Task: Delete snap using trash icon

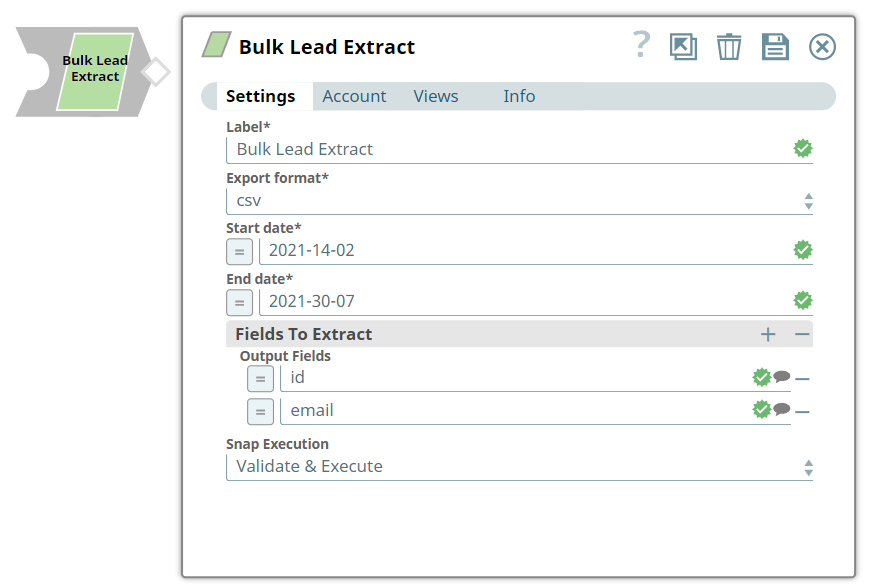Action: (x=729, y=47)
